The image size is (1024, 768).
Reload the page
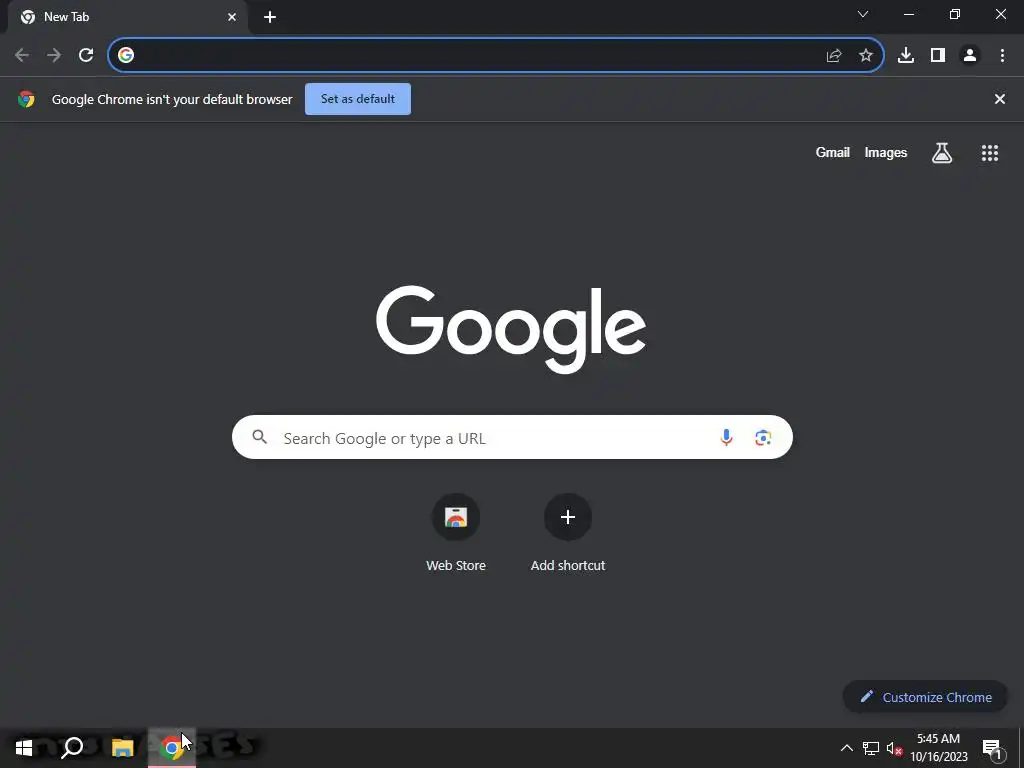point(86,56)
